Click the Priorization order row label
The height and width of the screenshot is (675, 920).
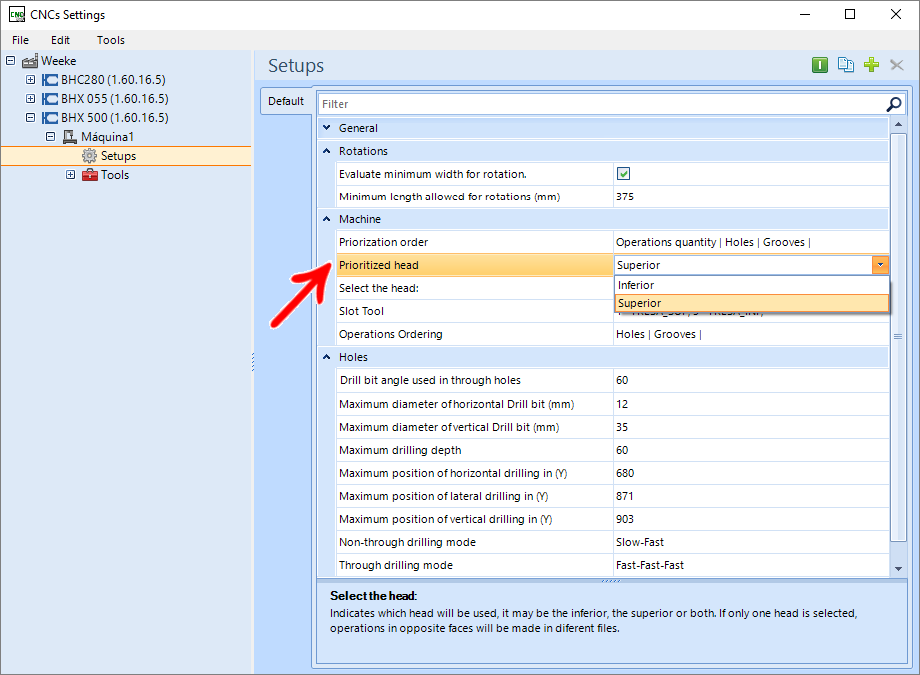pos(384,242)
